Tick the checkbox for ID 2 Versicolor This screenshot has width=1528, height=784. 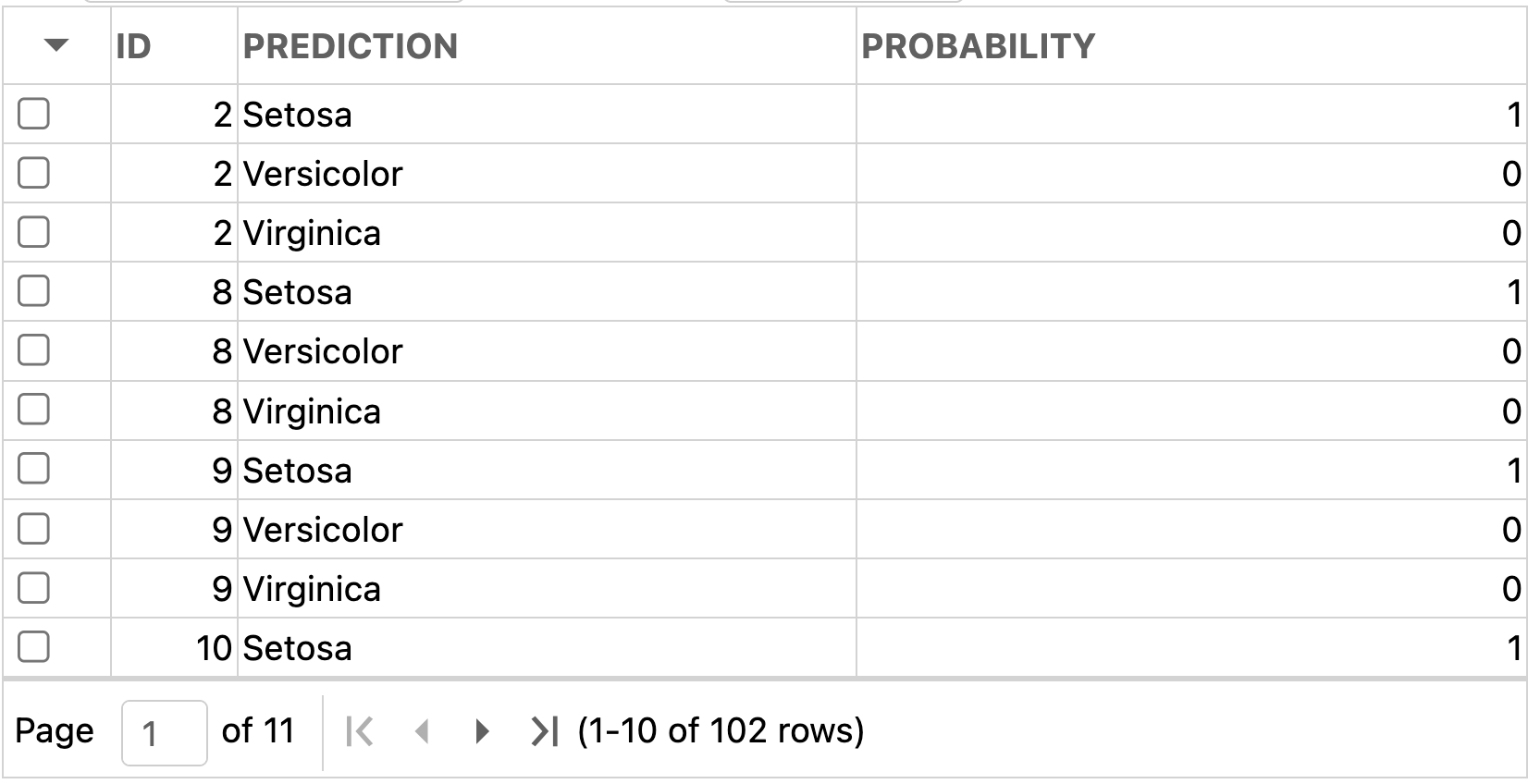[34, 173]
